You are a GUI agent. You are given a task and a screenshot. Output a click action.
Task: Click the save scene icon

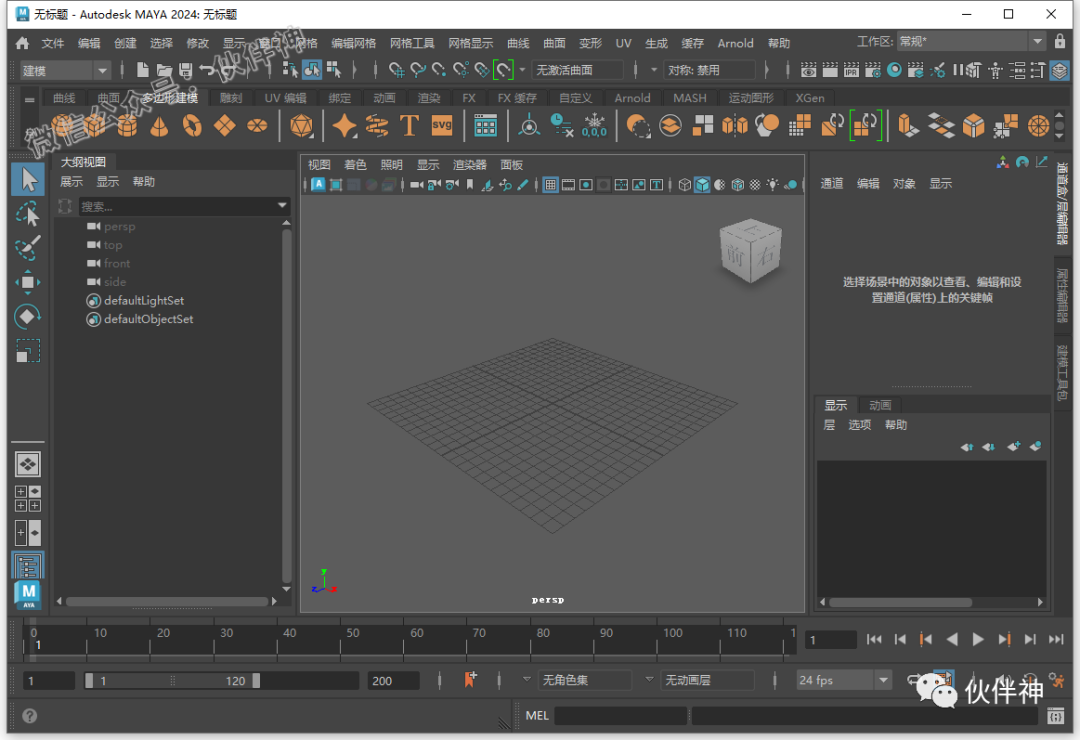185,70
